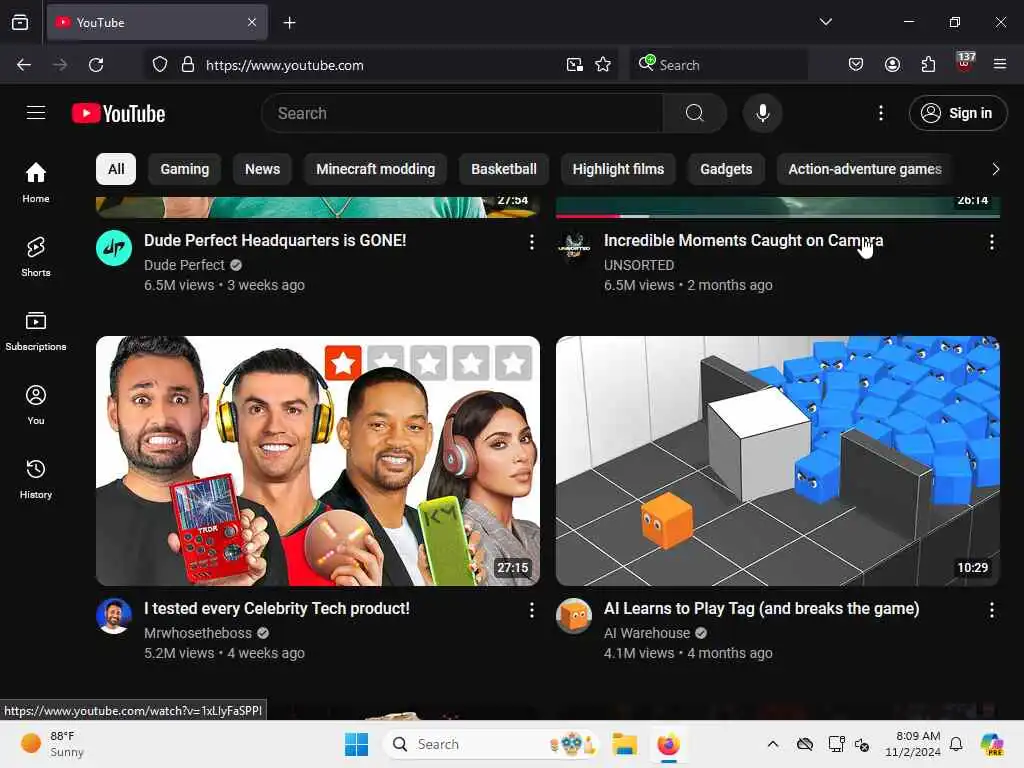This screenshot has height=768, width=1024.
Task: Open options for Celebrity Tech product video
Action: tap(532, 610)
